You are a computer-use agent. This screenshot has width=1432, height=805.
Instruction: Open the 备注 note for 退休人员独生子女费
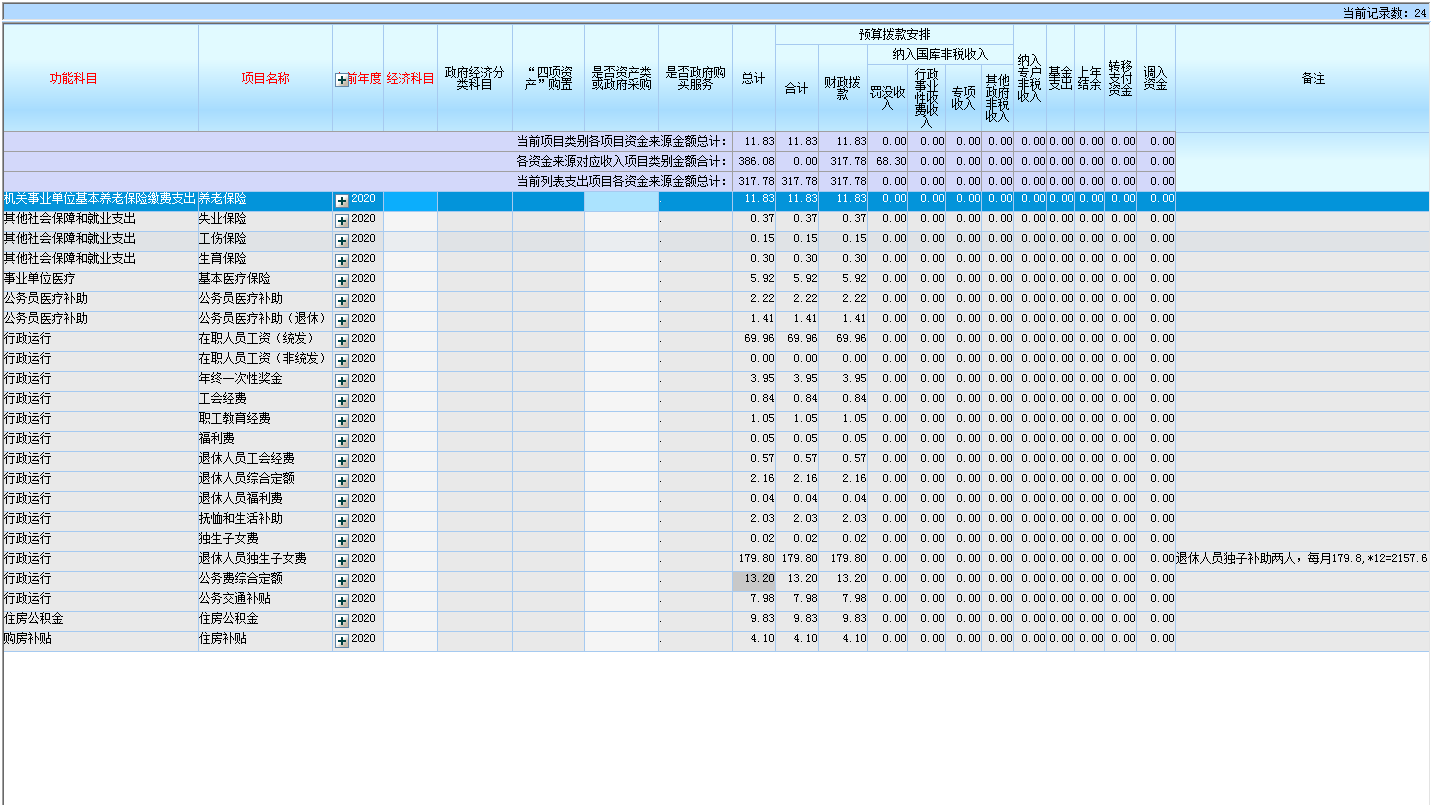pyautogui.click(x=1301, y=559)
